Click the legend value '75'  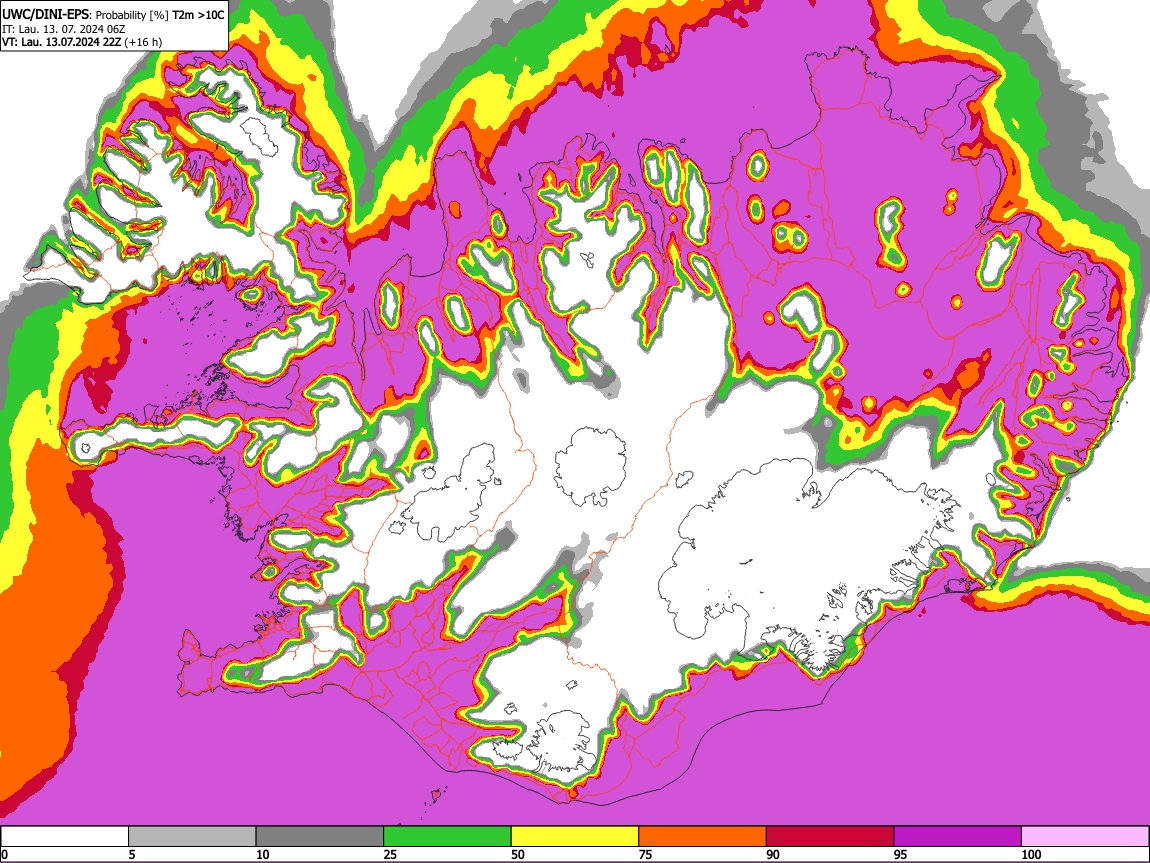click(645, 854)
